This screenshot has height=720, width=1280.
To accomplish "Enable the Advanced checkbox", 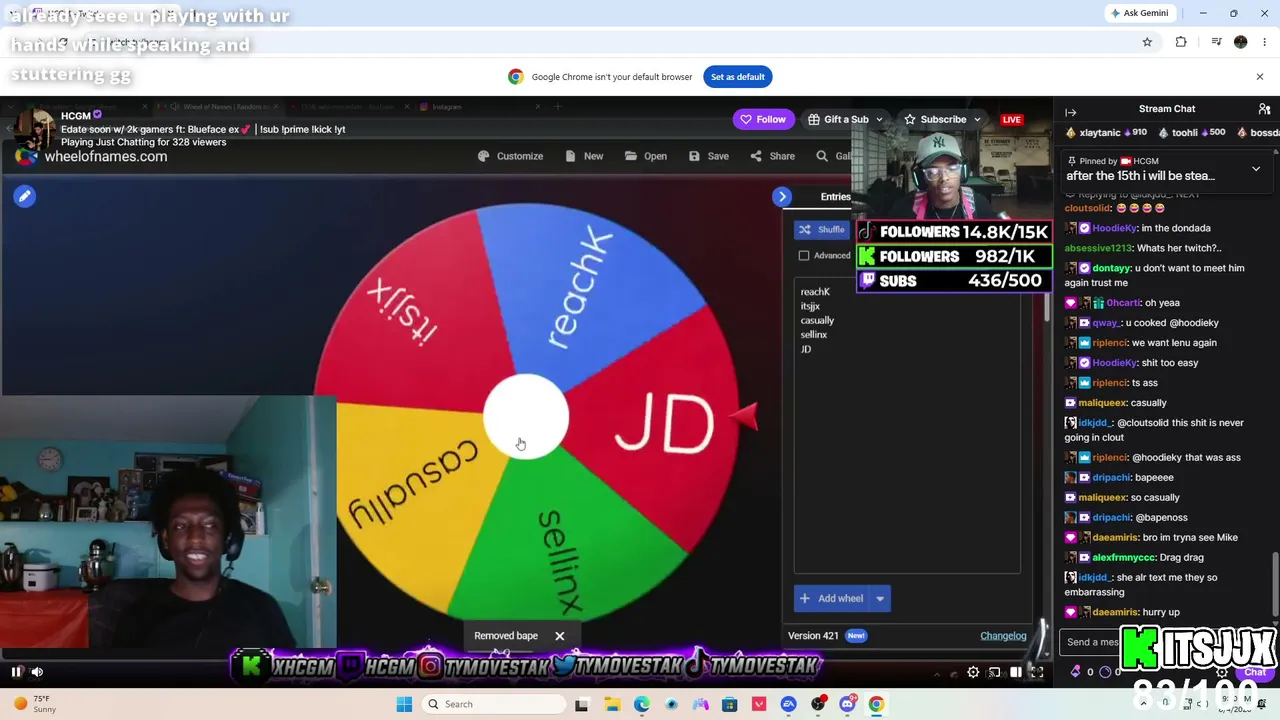I will 804,256.
